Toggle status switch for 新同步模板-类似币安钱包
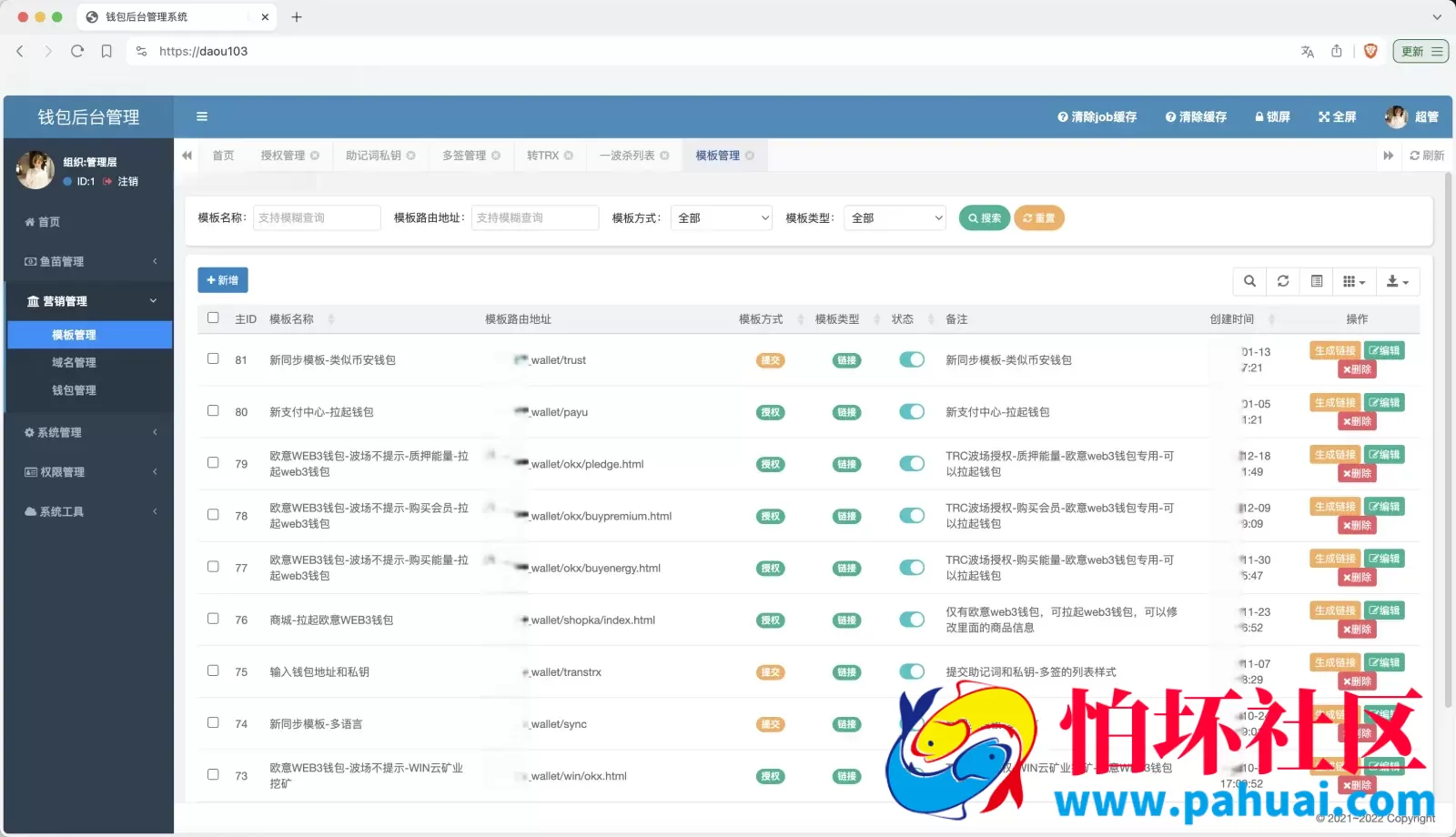 tap(912, 359)
